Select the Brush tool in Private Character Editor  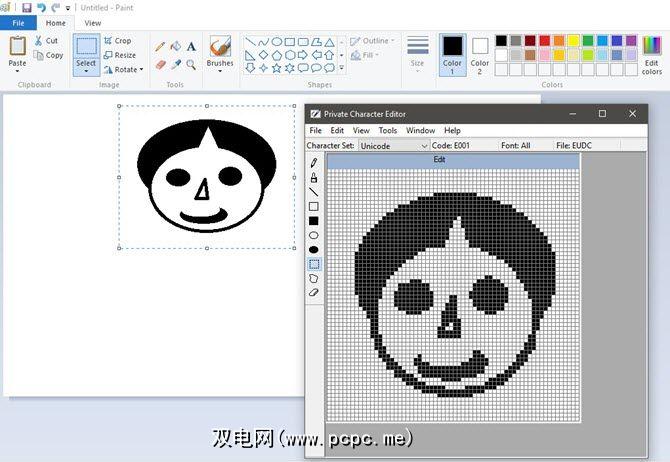[x=314, y=177]
